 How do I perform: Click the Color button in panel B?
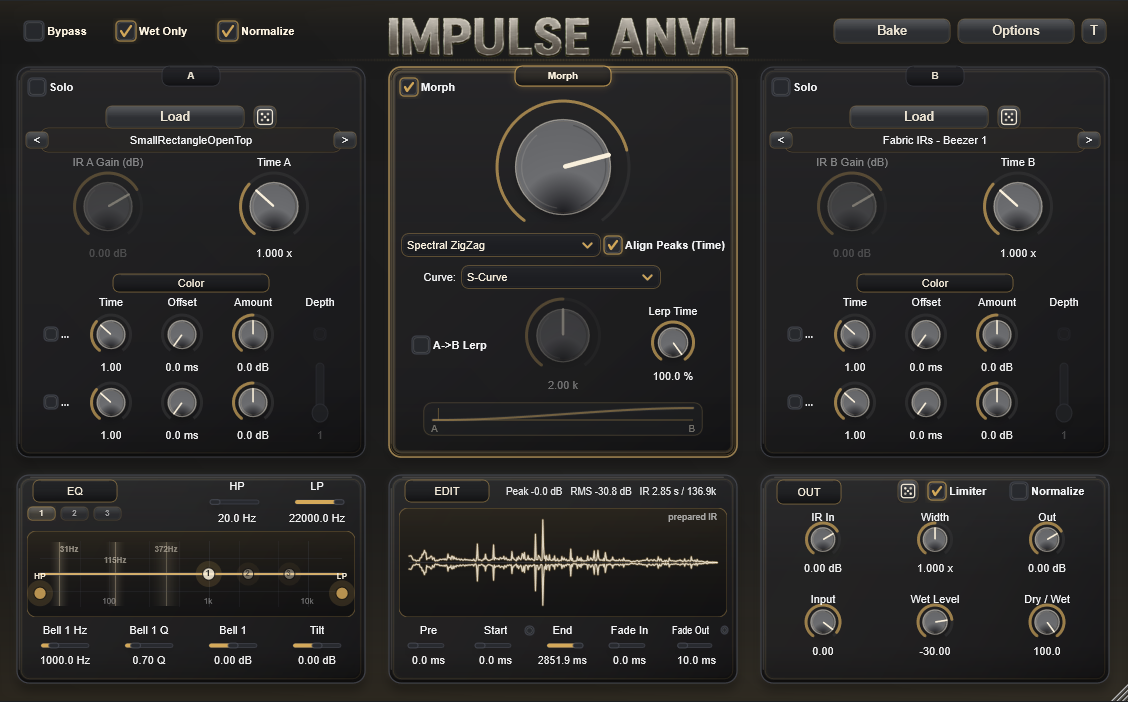[x=934, y=283]
